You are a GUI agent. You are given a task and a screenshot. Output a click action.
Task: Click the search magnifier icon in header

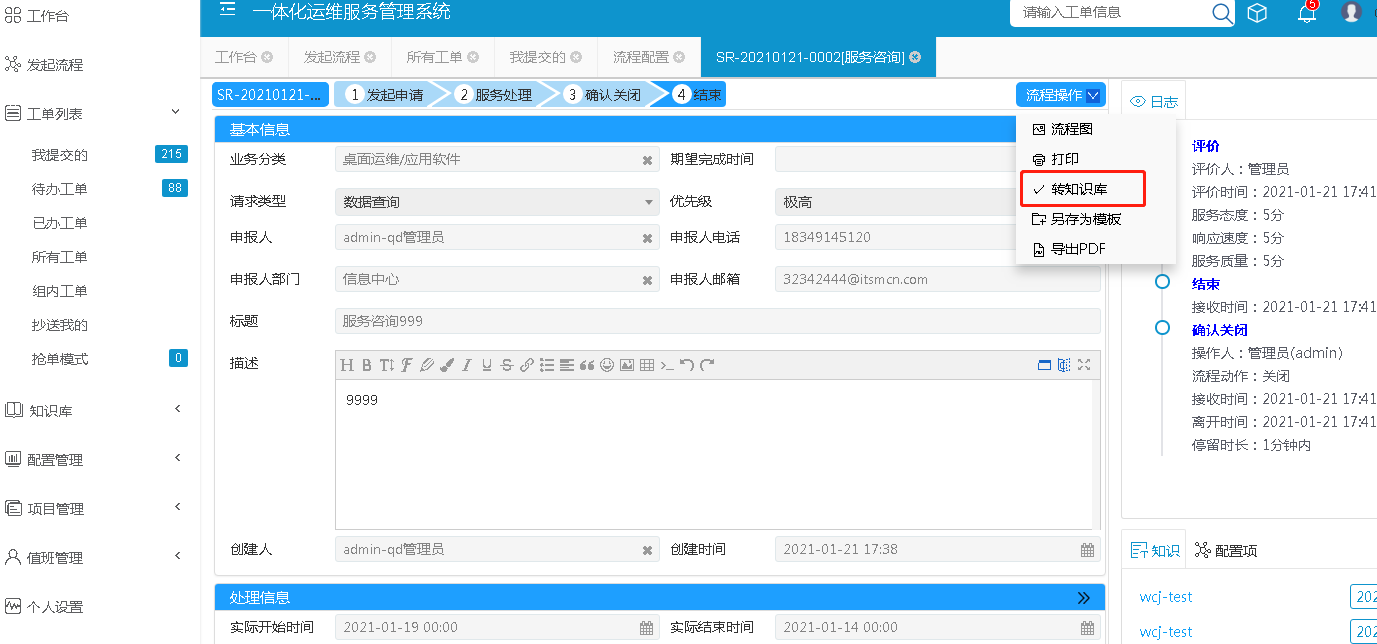coord(1222,13)
